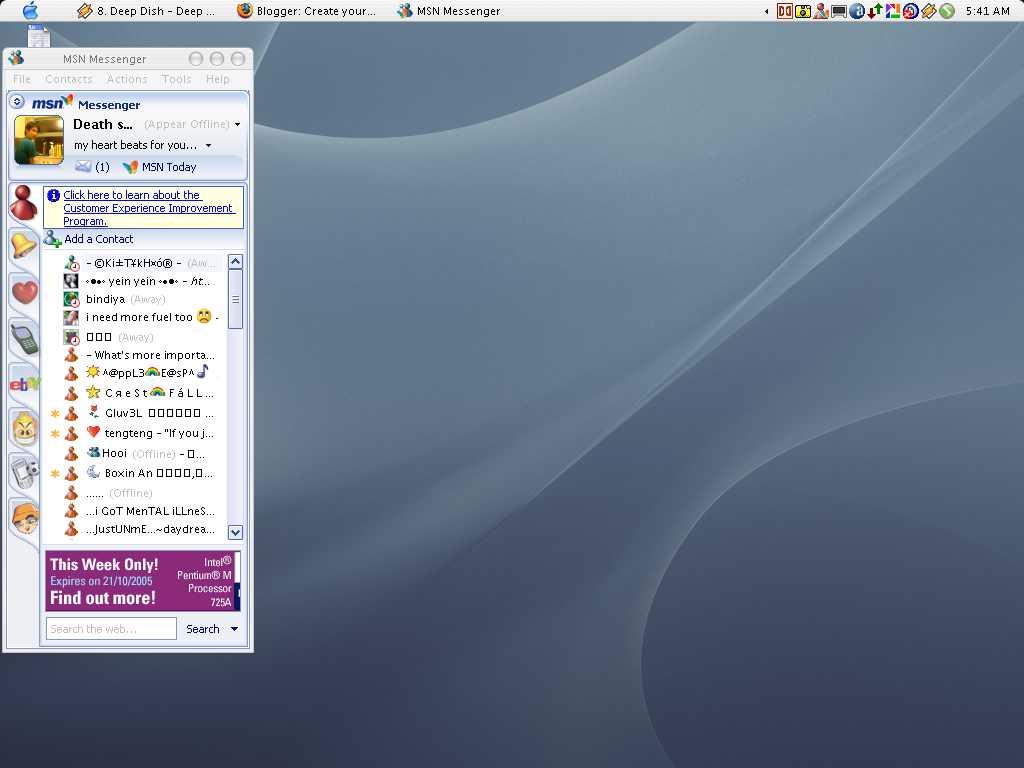Click the MSN butterfly icon in the window title bar
The width and height of the screenshot is (1024, 768).
pyautogui.click(x=16, y=59)
